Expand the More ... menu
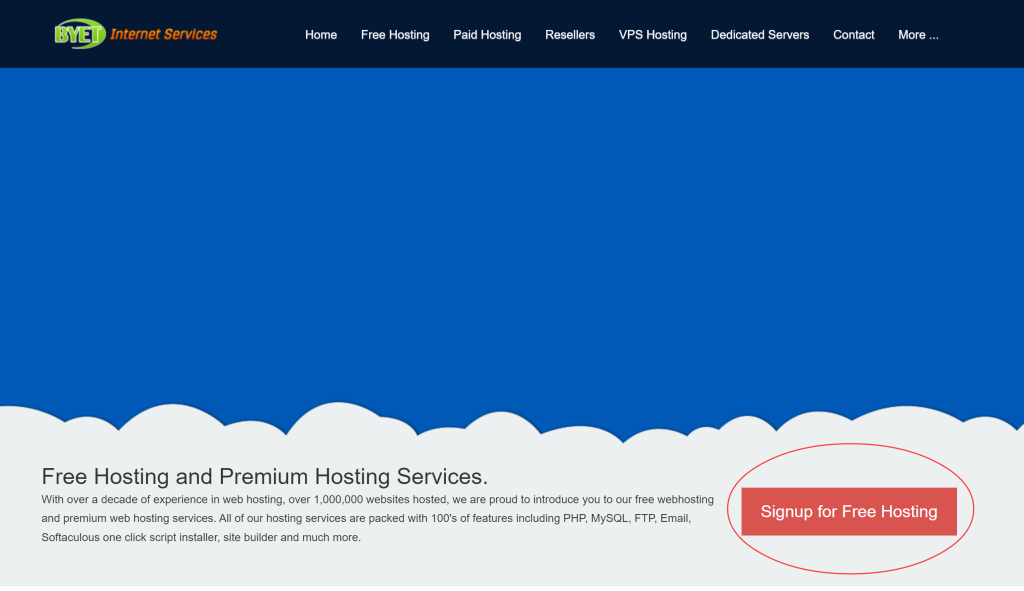 [x=918, y=35]
